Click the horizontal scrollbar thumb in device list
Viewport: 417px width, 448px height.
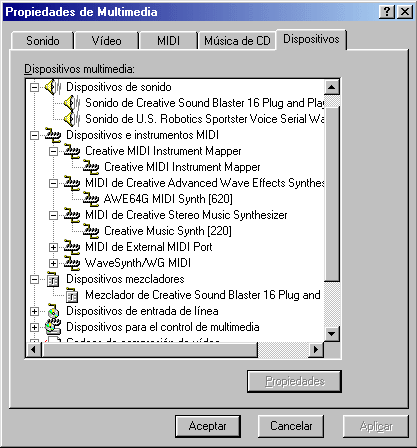click(x=150, y=349)
